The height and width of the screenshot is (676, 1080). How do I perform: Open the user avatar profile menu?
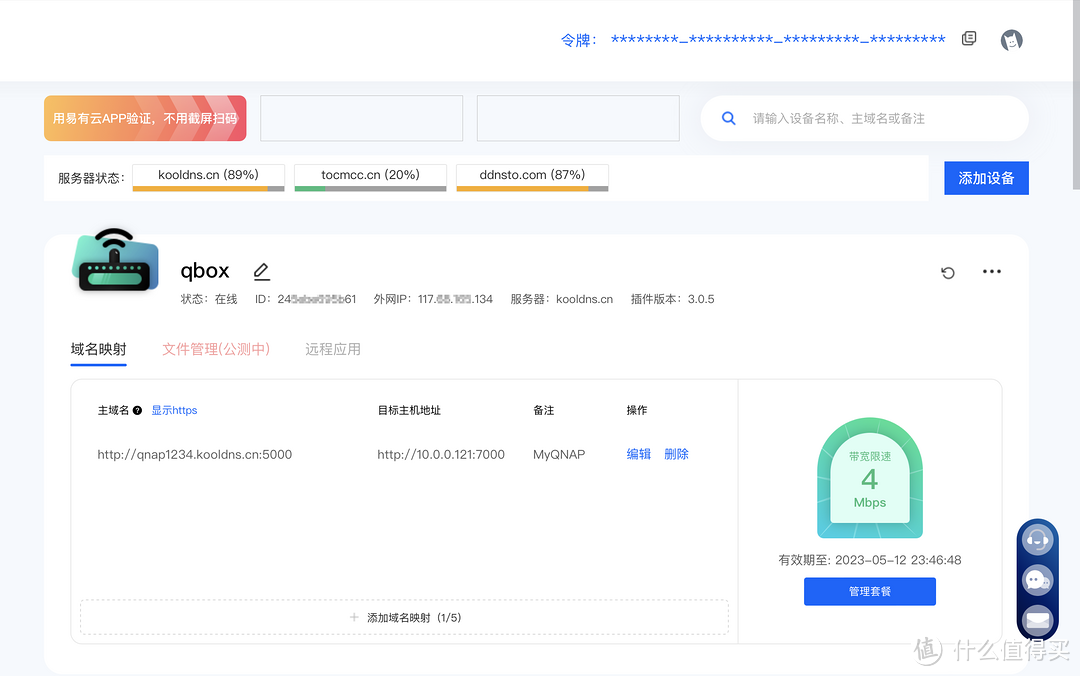(x=1011, y=40)
